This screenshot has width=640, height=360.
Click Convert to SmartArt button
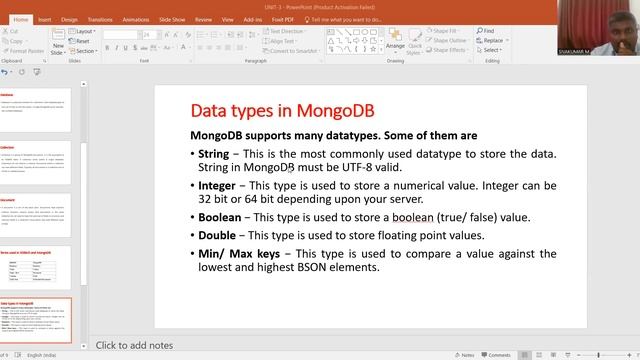pyautogui.click(x=291, y=51)
